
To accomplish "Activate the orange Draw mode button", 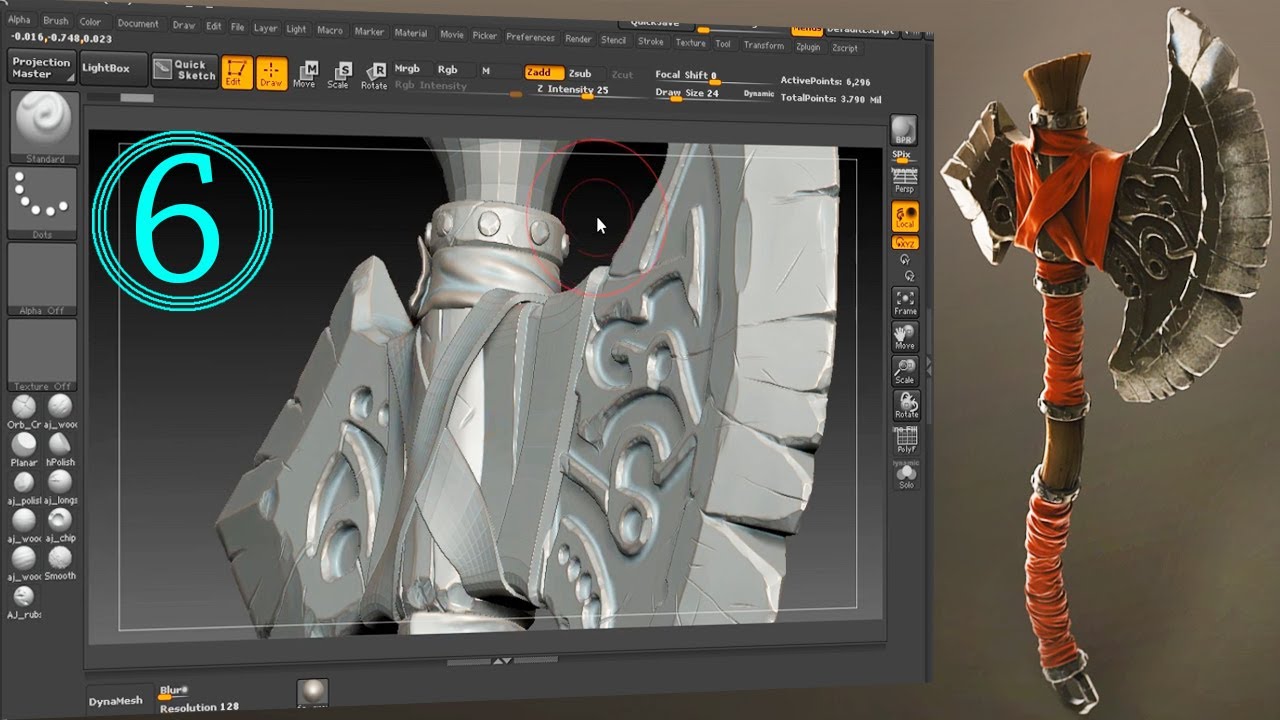I will click(x=271, y=73).
